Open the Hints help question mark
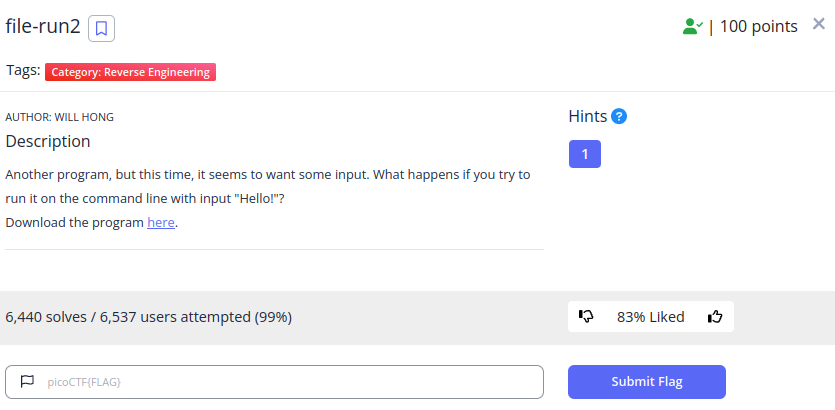The image size is (835, 410). 619,116
